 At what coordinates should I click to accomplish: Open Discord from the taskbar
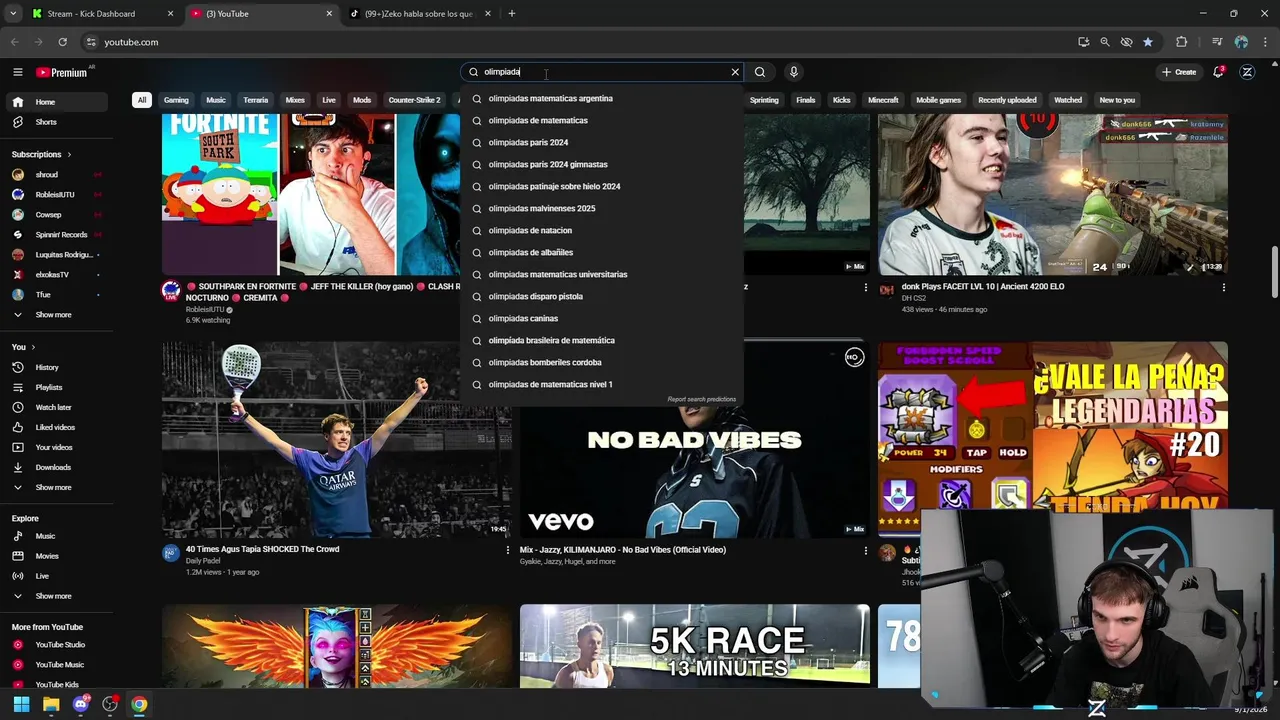click(x=81, y=705)
